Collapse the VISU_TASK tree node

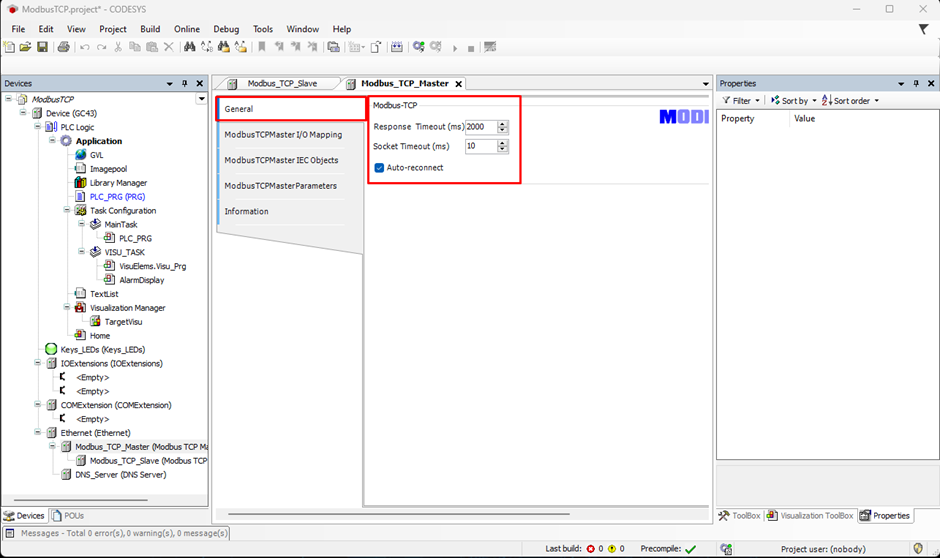click(x=81, y=251)
